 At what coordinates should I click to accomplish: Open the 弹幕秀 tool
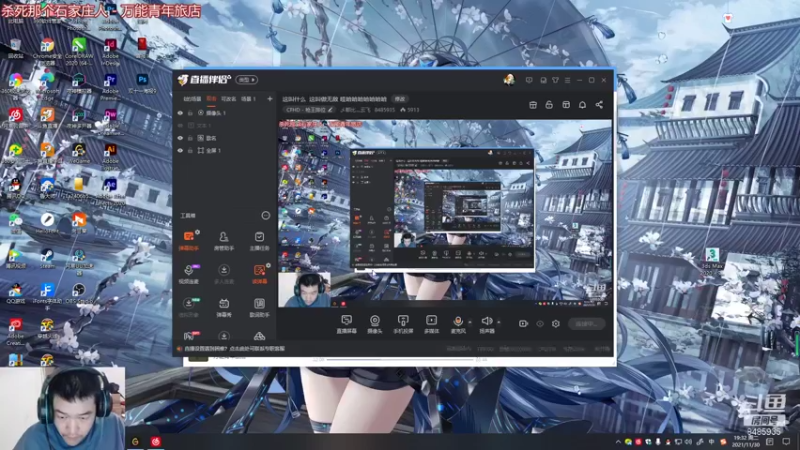click(223, 307)
